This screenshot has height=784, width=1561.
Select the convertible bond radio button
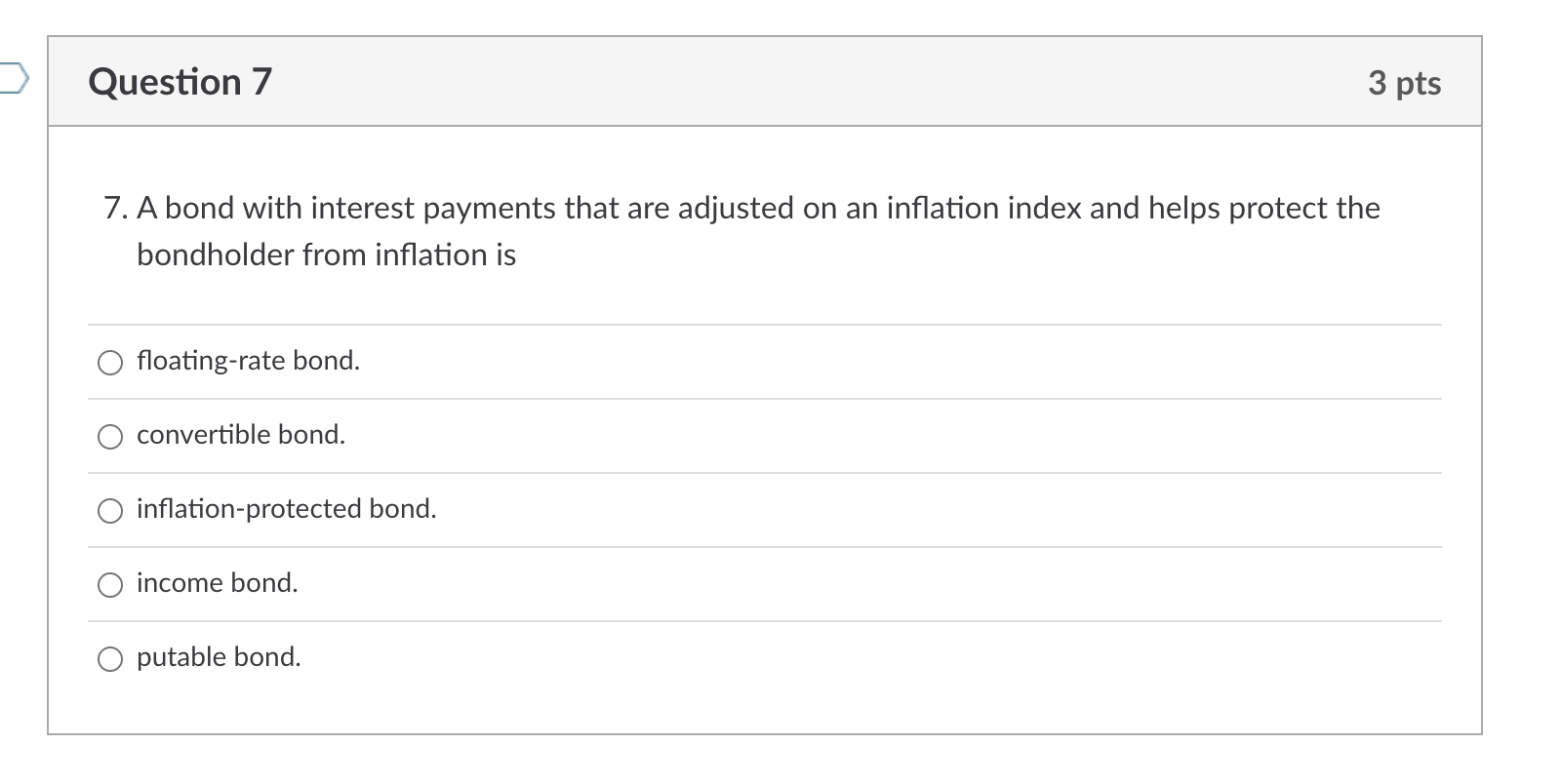pyautogui.click(x=110, y=437)
